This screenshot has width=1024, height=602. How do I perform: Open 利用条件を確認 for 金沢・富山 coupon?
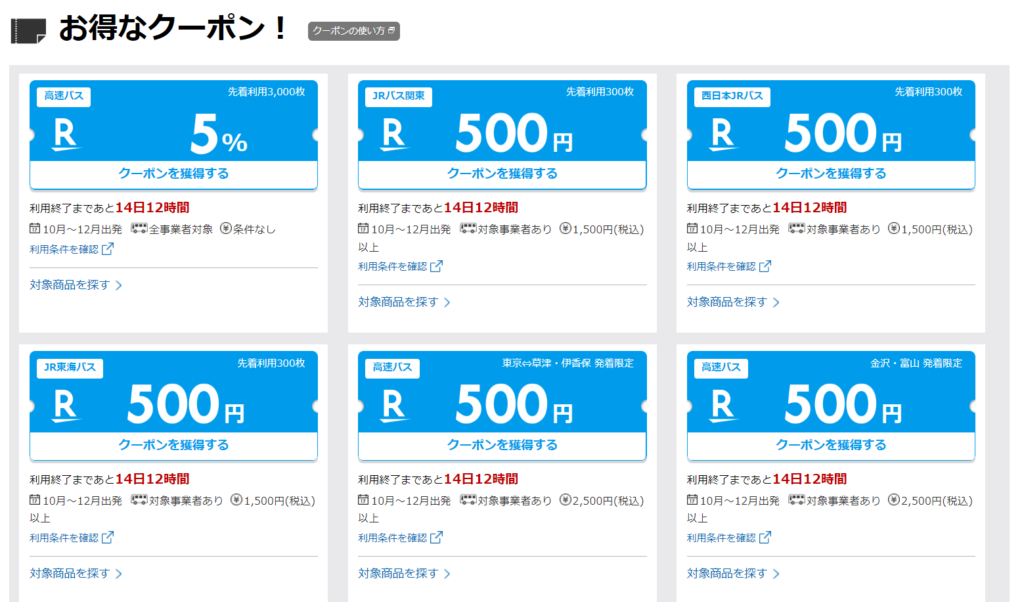pos(728,537)
